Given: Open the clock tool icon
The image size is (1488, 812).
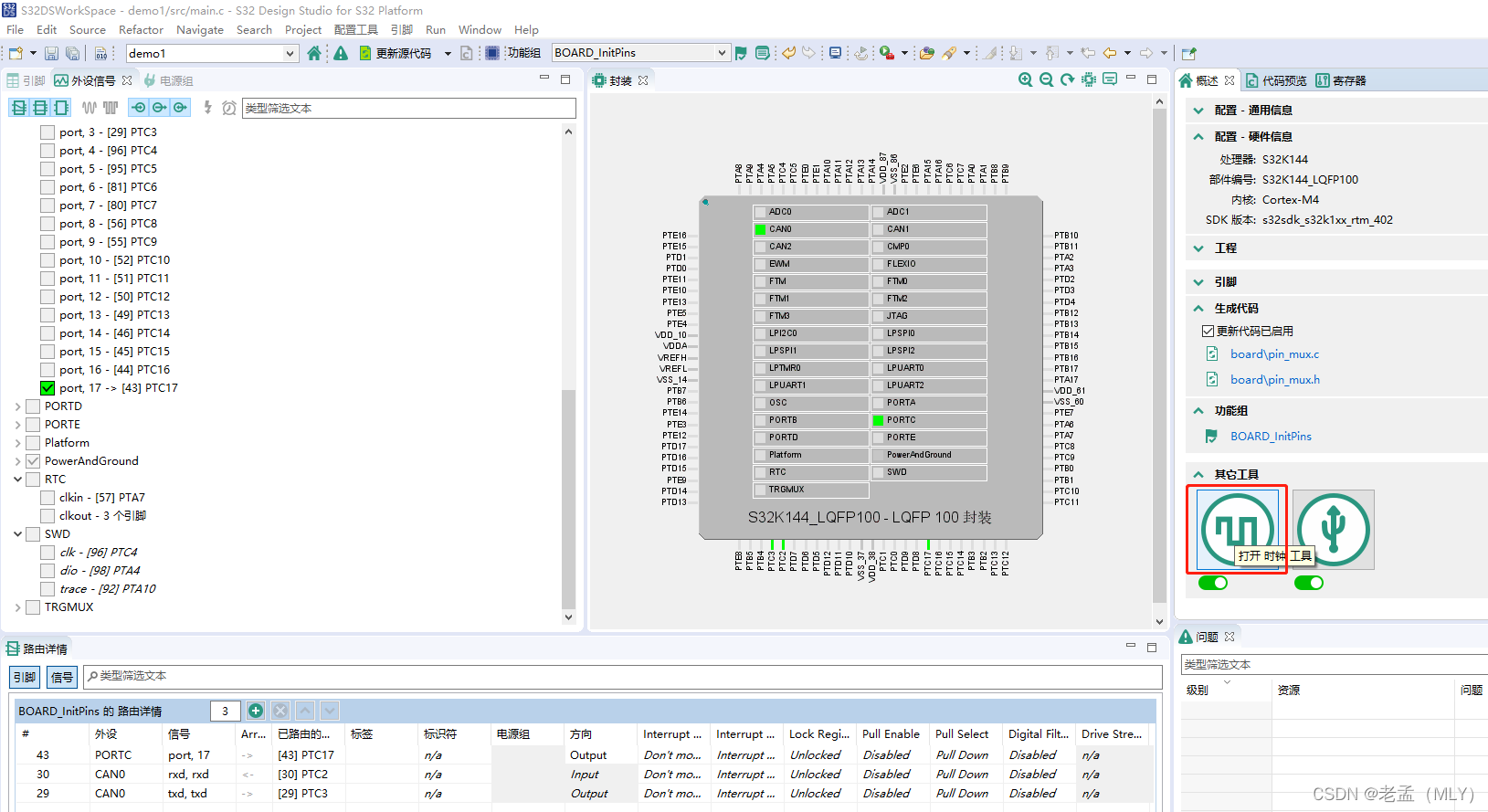Looking at the screenshot, I should [x=1237, y=530].
